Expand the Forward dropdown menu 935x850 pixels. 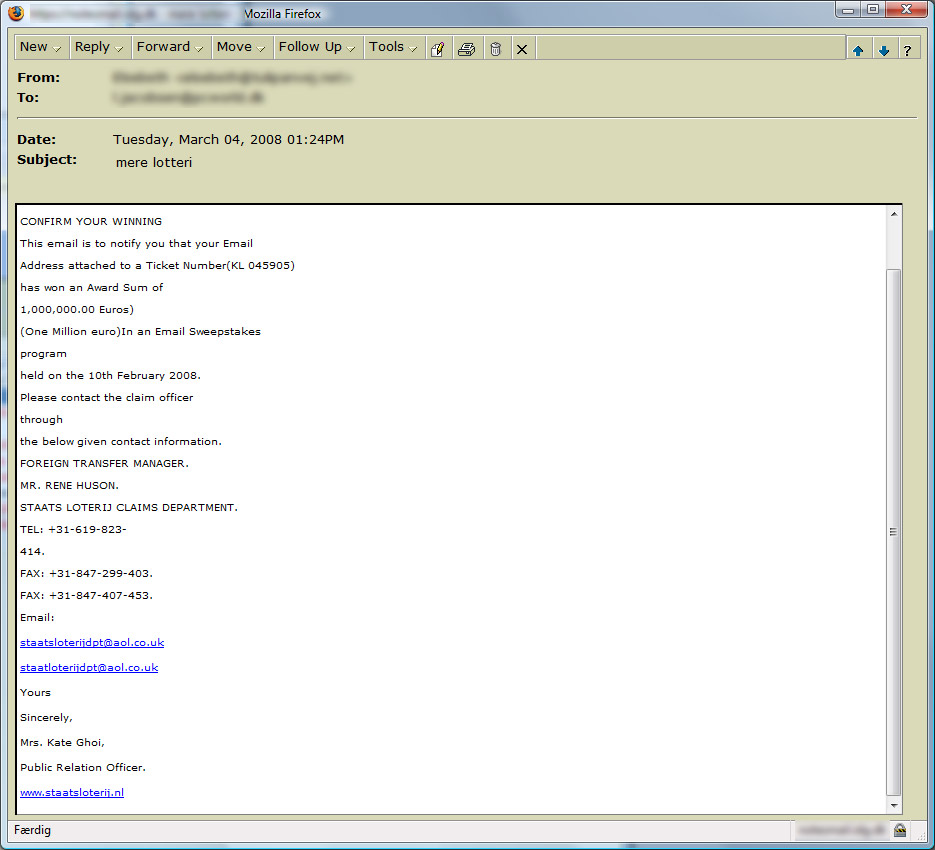170,47
